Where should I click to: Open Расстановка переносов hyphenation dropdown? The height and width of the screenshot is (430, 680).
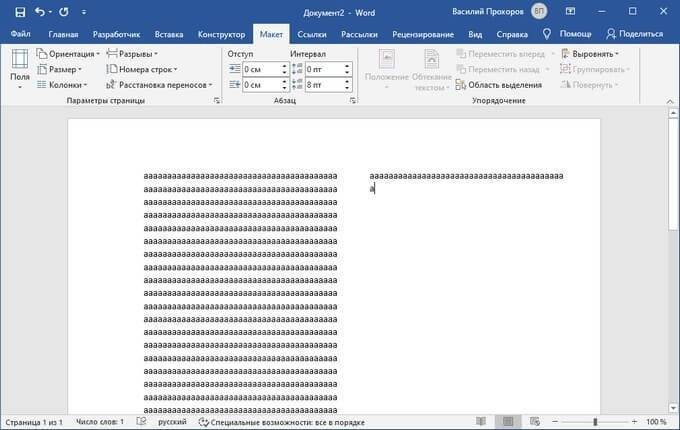[x=159, y=85]
